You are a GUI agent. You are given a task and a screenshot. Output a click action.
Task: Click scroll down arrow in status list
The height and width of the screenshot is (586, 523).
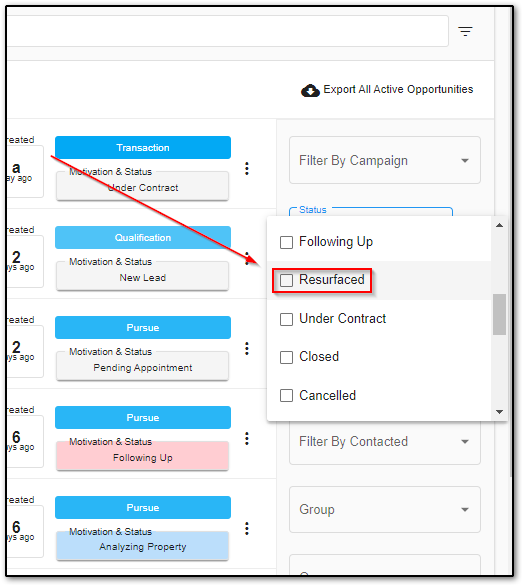point(499,412)
